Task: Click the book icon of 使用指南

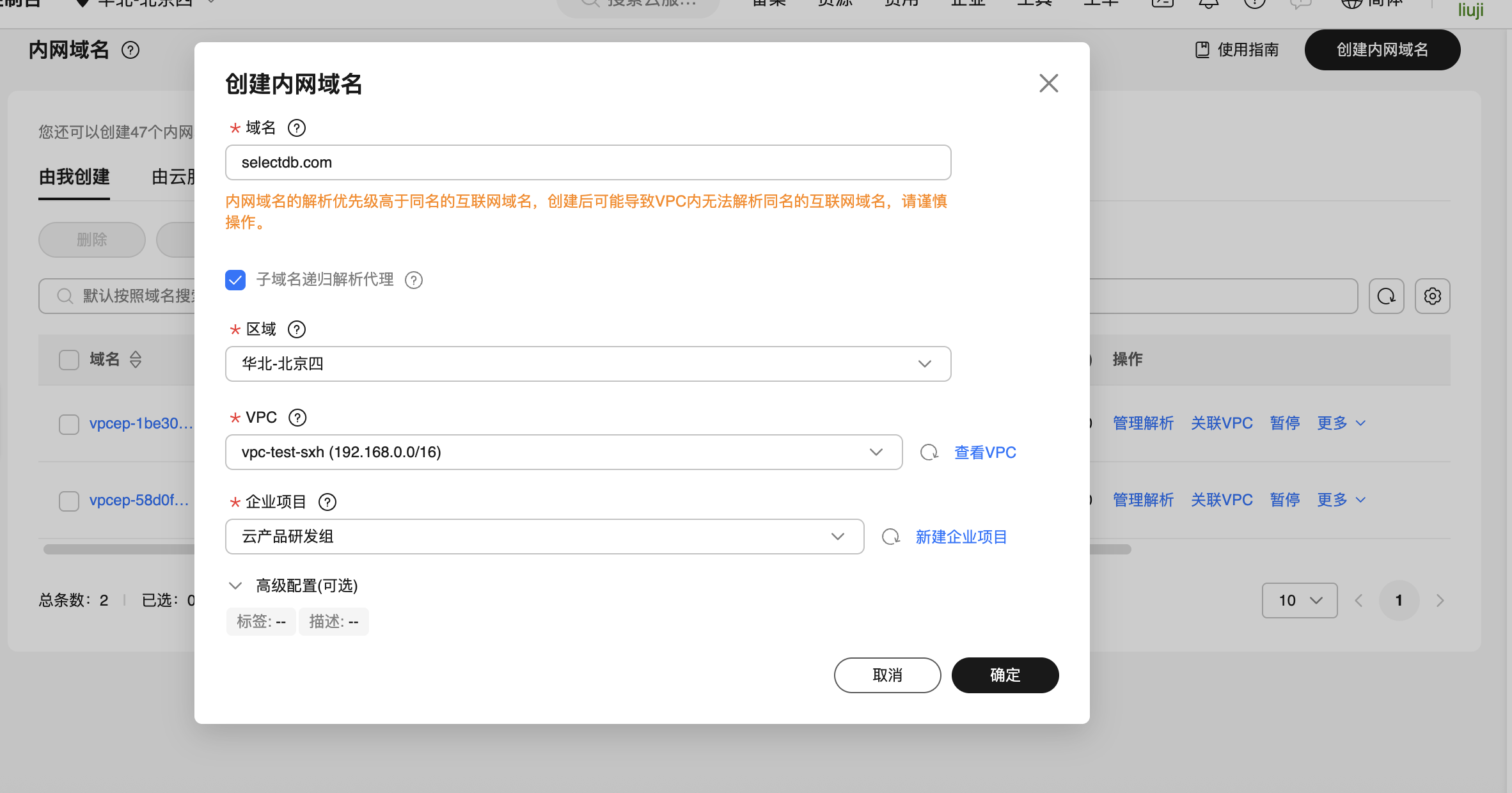Action: point(1202,50)
